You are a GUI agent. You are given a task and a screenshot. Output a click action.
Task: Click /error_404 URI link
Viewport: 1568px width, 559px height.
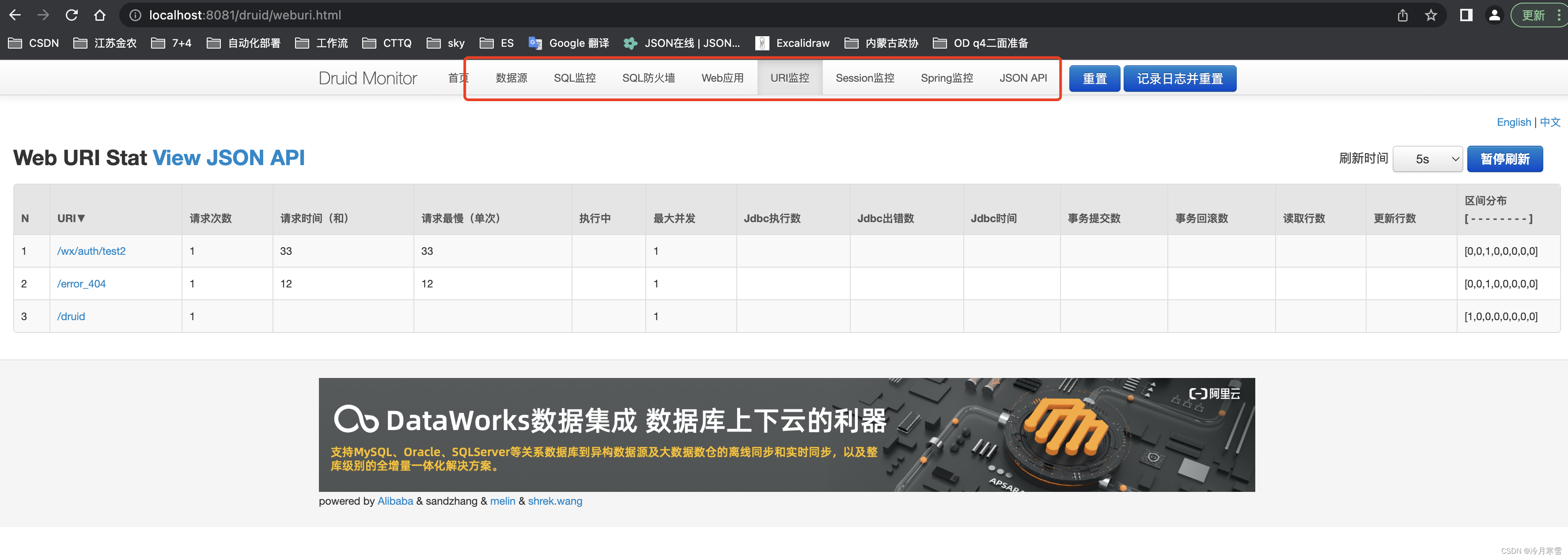(x=83, y=283)
